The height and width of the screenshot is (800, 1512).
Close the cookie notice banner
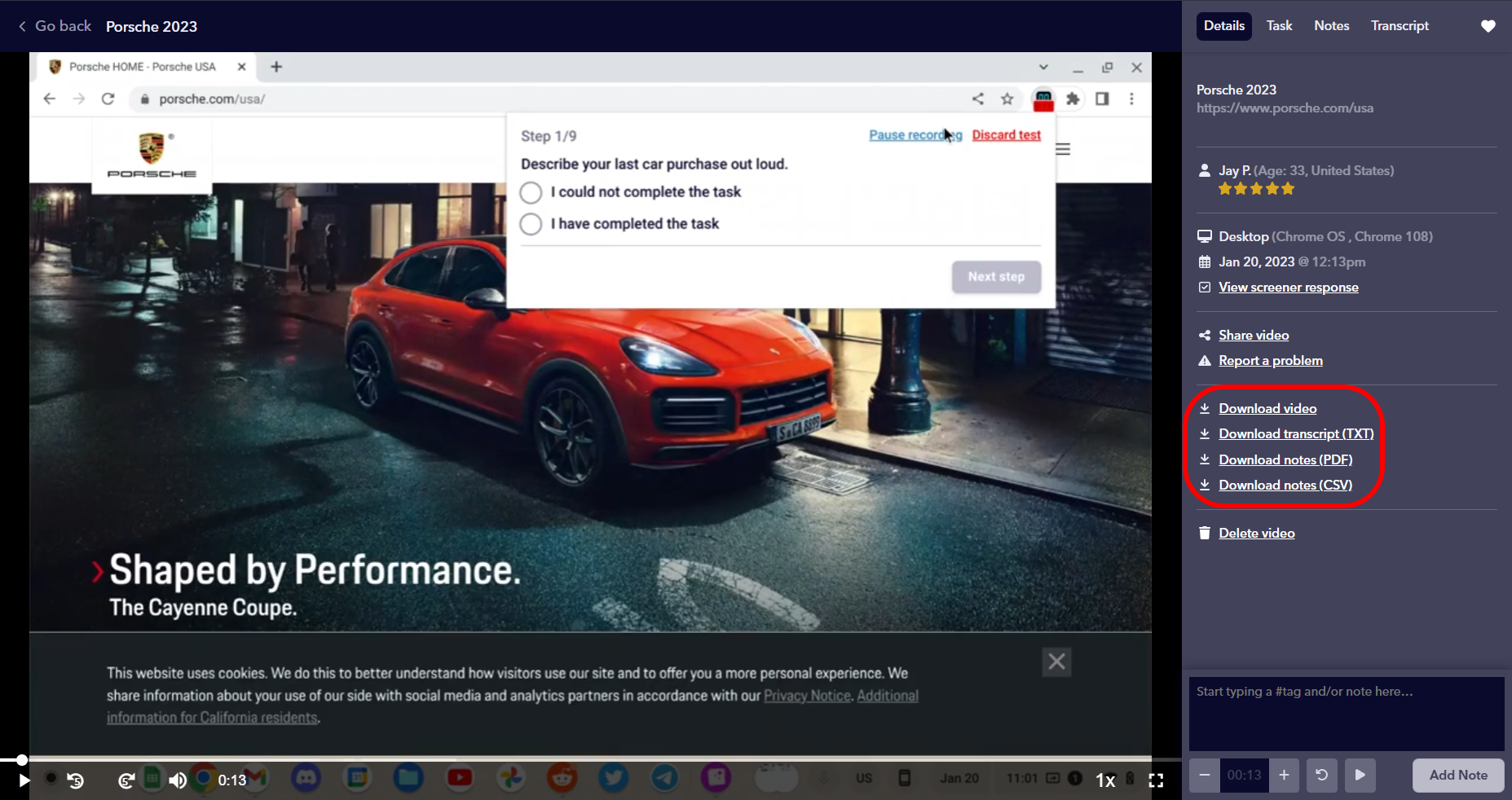tap(1056, 662)
